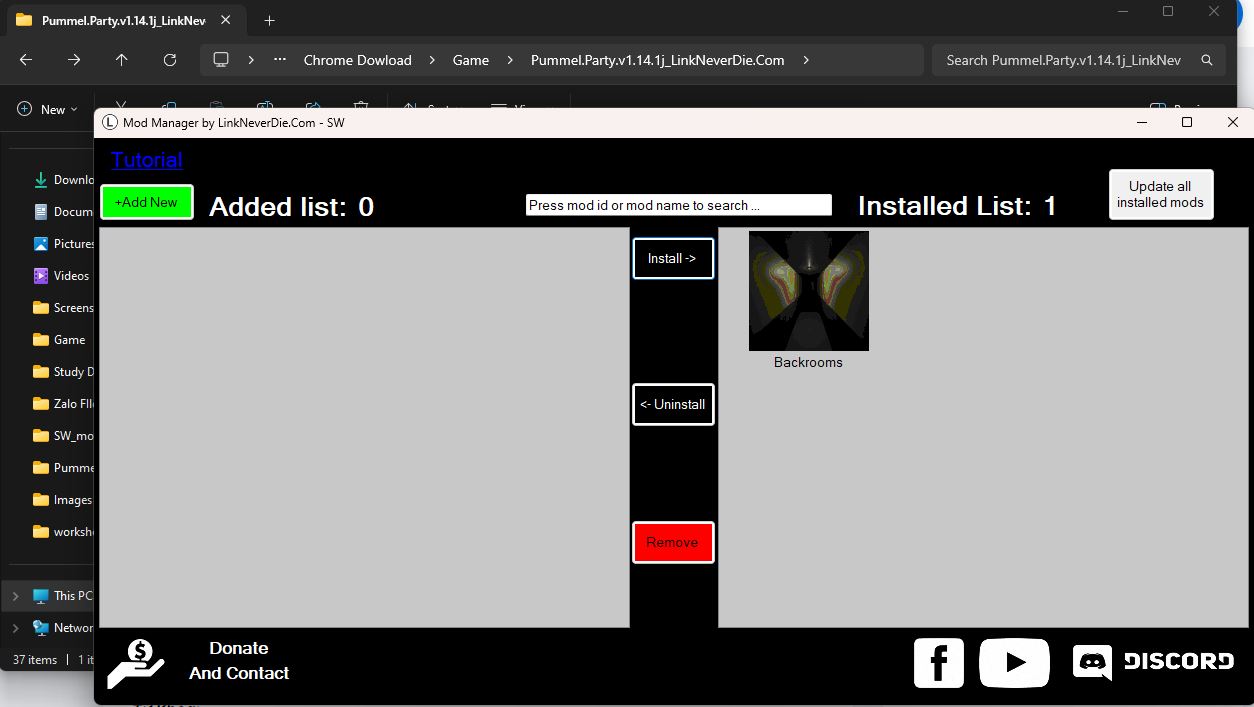Click Update all installed mods button
Screen dimensions: 1254x707
pos(1160,194)
